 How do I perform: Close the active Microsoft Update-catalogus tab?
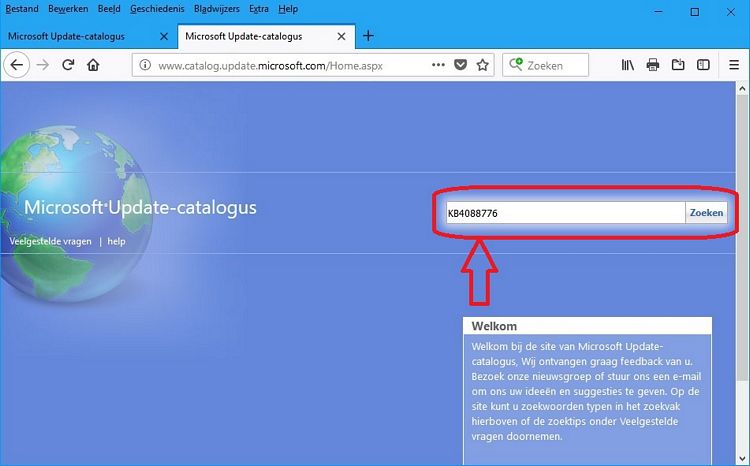[x=341, y=36]
